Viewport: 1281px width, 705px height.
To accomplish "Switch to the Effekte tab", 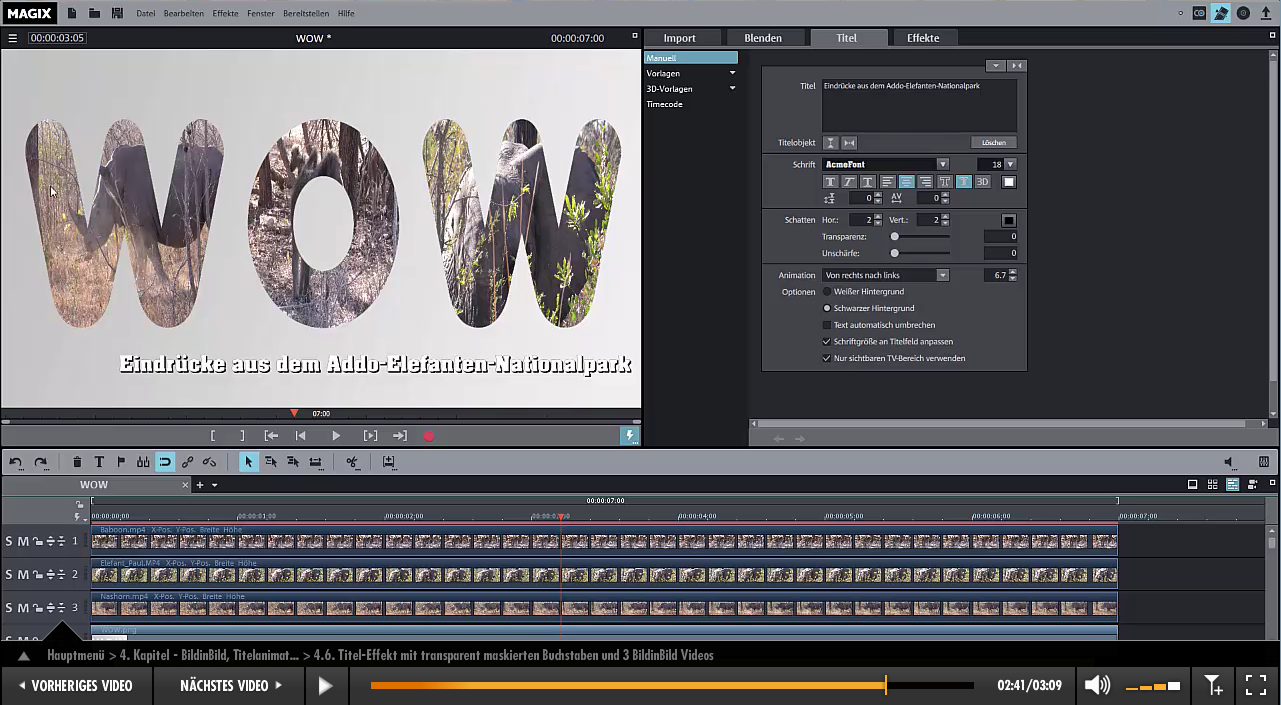I will tap(922, 38).
